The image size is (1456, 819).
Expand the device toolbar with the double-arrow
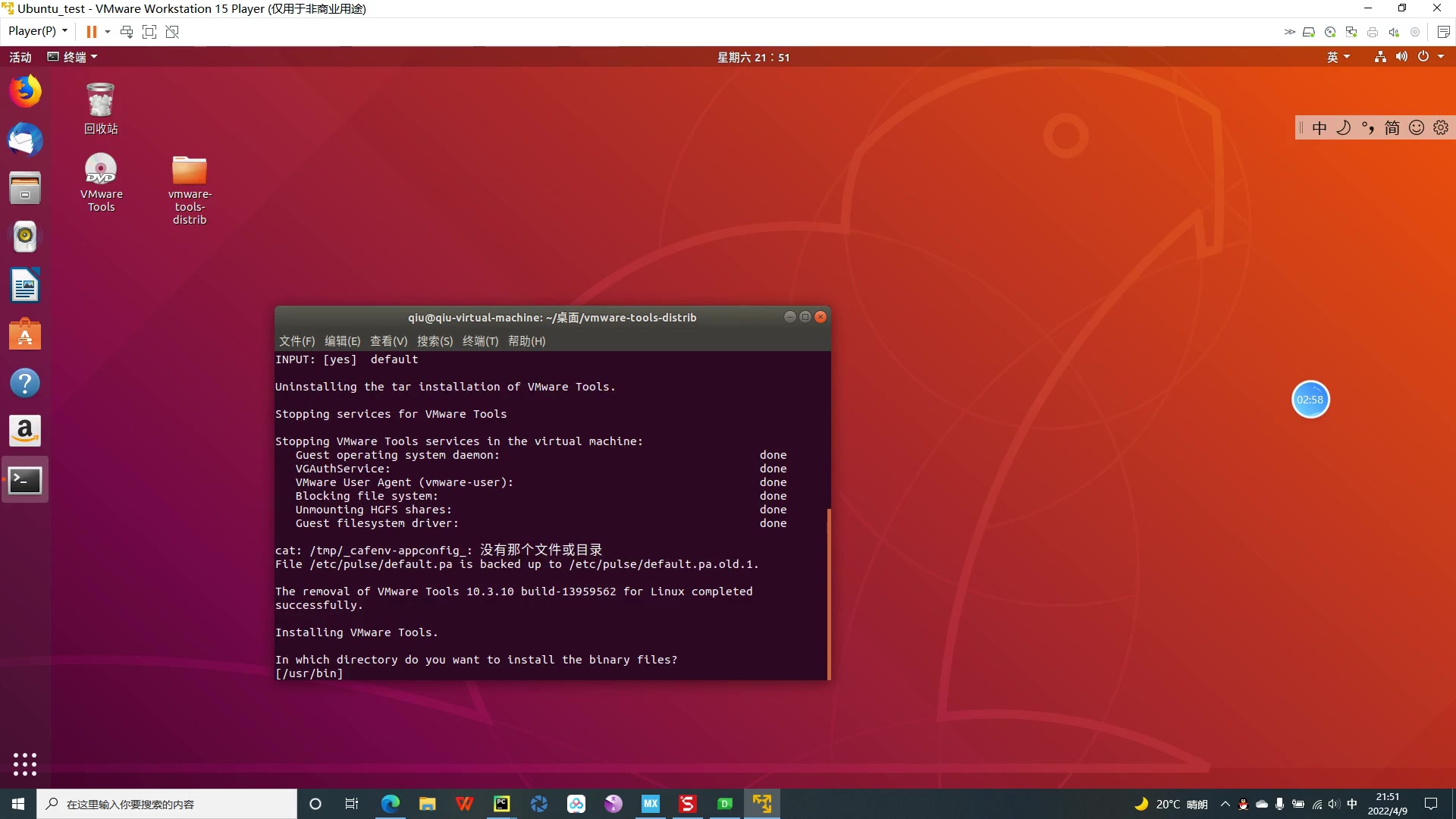pyautogui.click(x=1289, y=32)
